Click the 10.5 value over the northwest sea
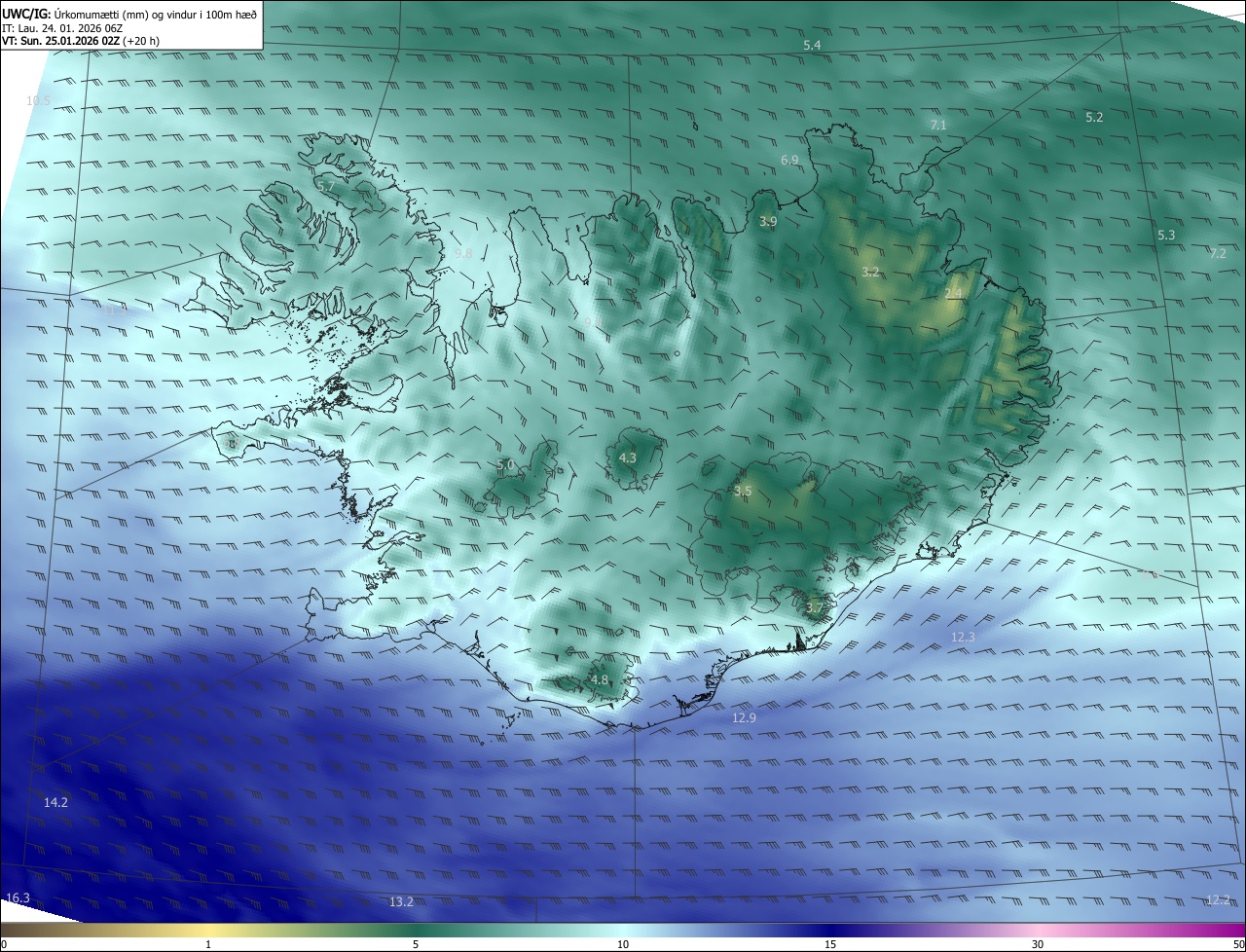Viewport: 1246px width, 952px height. click(38, 100)
